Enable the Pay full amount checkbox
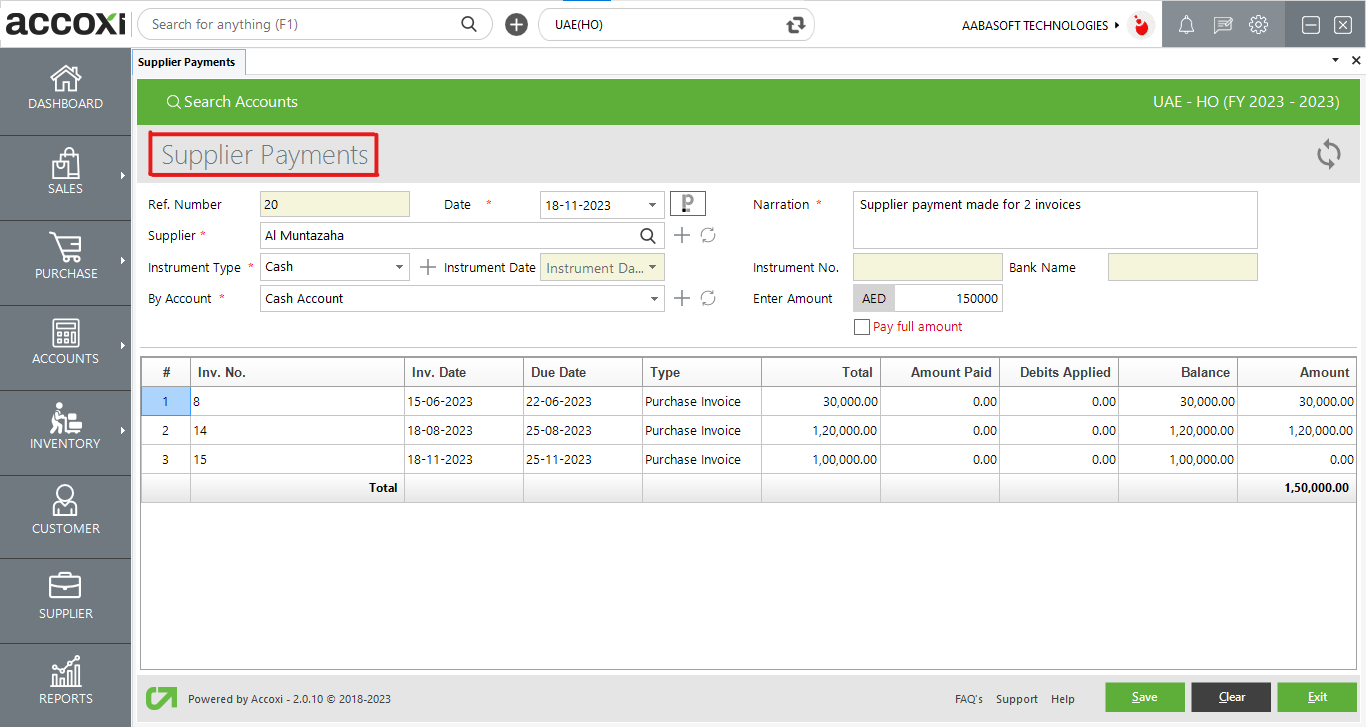 click(861, 326)
